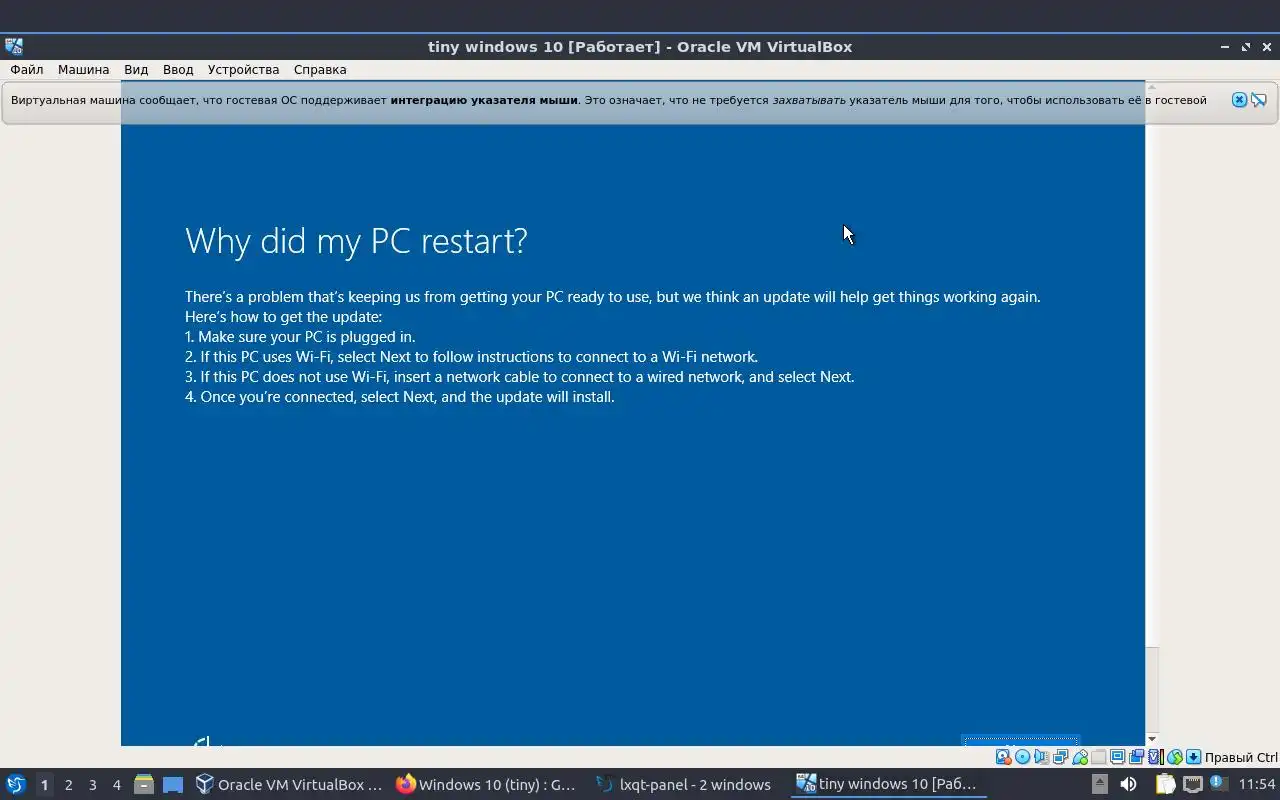Image resolution: width=1280 pixels, height=800 pixels.
Task: Click the 11:54 panel clock
Action: pyautogui.click(x=1257, y=784)
